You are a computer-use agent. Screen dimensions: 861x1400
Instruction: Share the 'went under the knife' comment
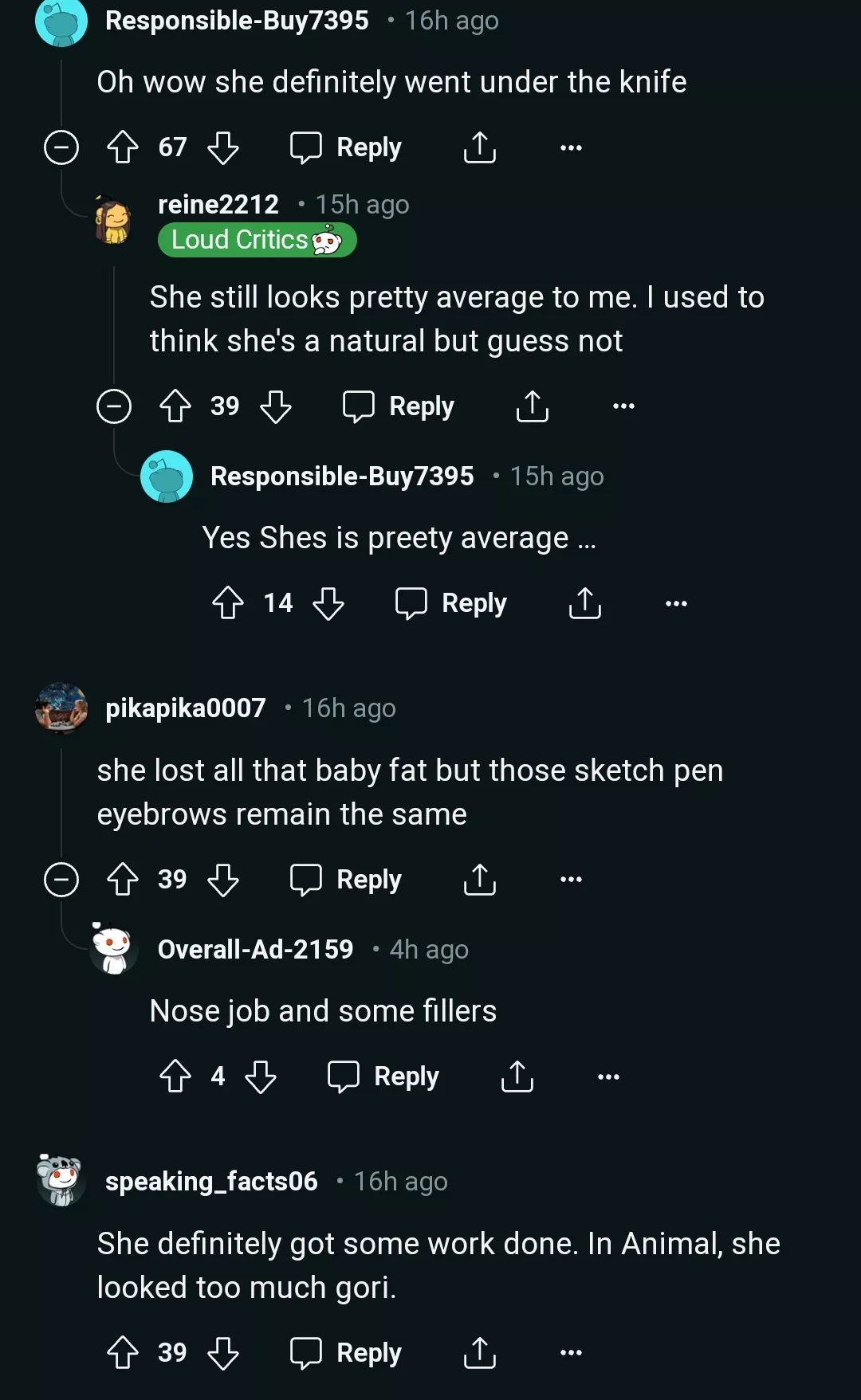coord(479,147)
